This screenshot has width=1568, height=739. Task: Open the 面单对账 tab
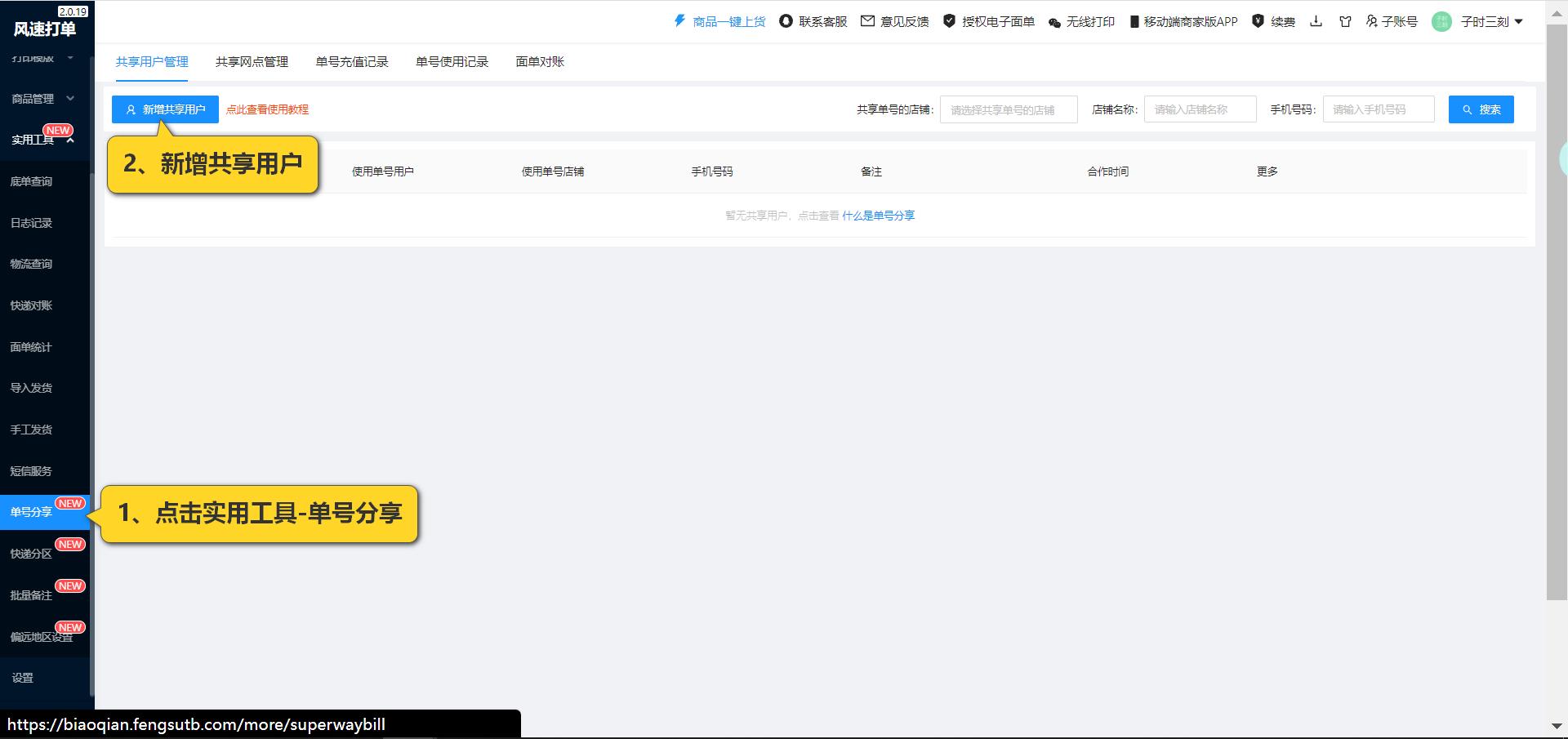(537, 61)
